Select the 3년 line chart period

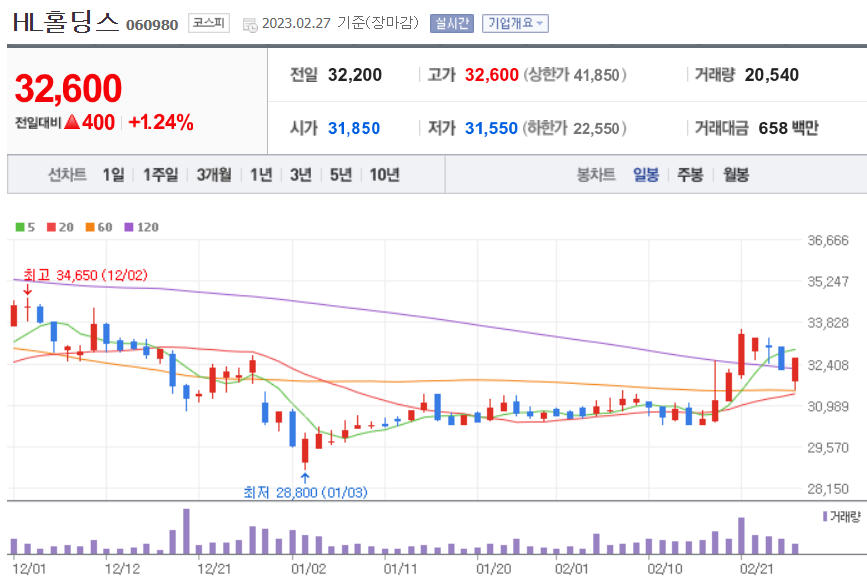[x=301, y=175]
